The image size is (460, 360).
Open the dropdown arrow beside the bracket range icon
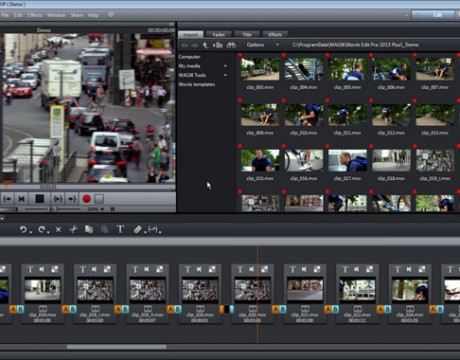click(x=160, y=232)
